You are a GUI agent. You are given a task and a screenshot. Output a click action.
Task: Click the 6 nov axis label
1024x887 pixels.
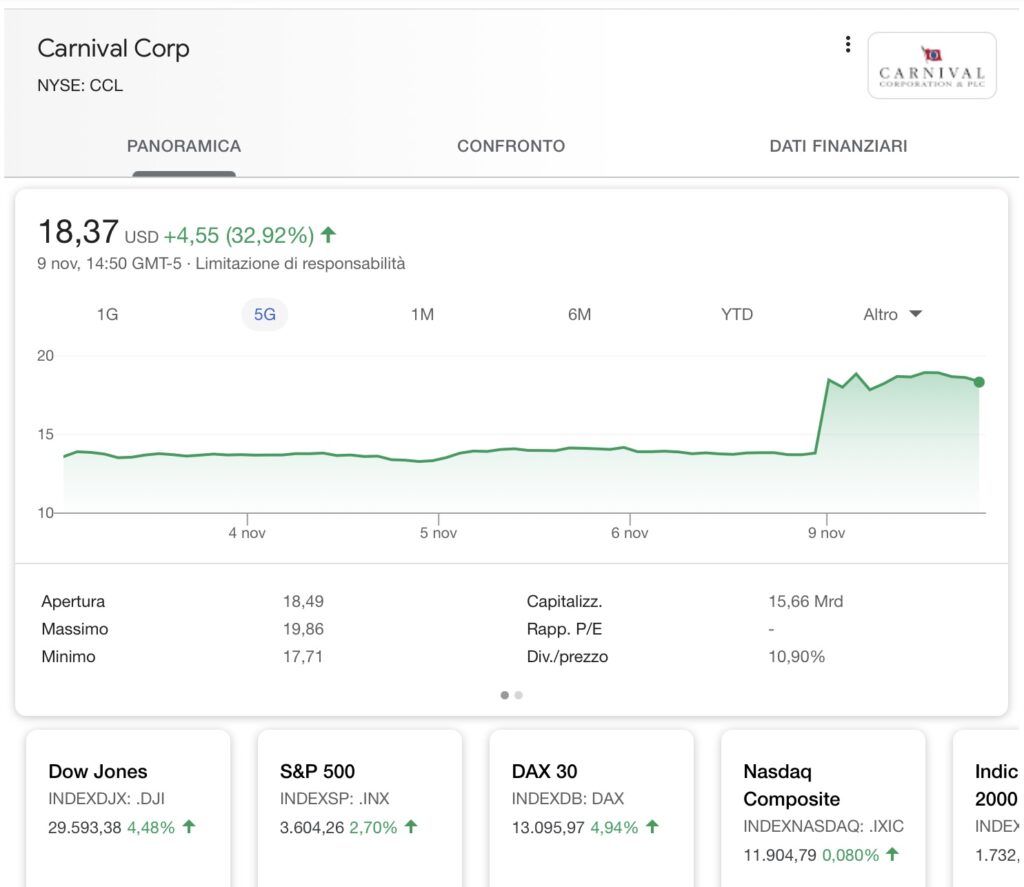[630, 533]
